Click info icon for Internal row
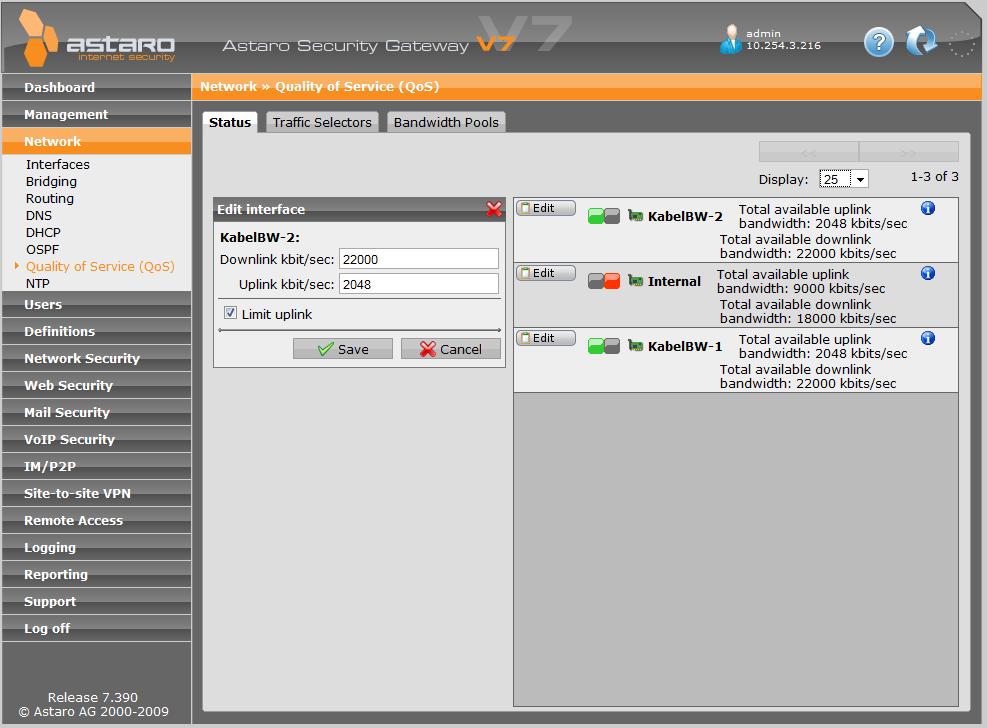This screenshot has height=728, width=987. point(928,273)
